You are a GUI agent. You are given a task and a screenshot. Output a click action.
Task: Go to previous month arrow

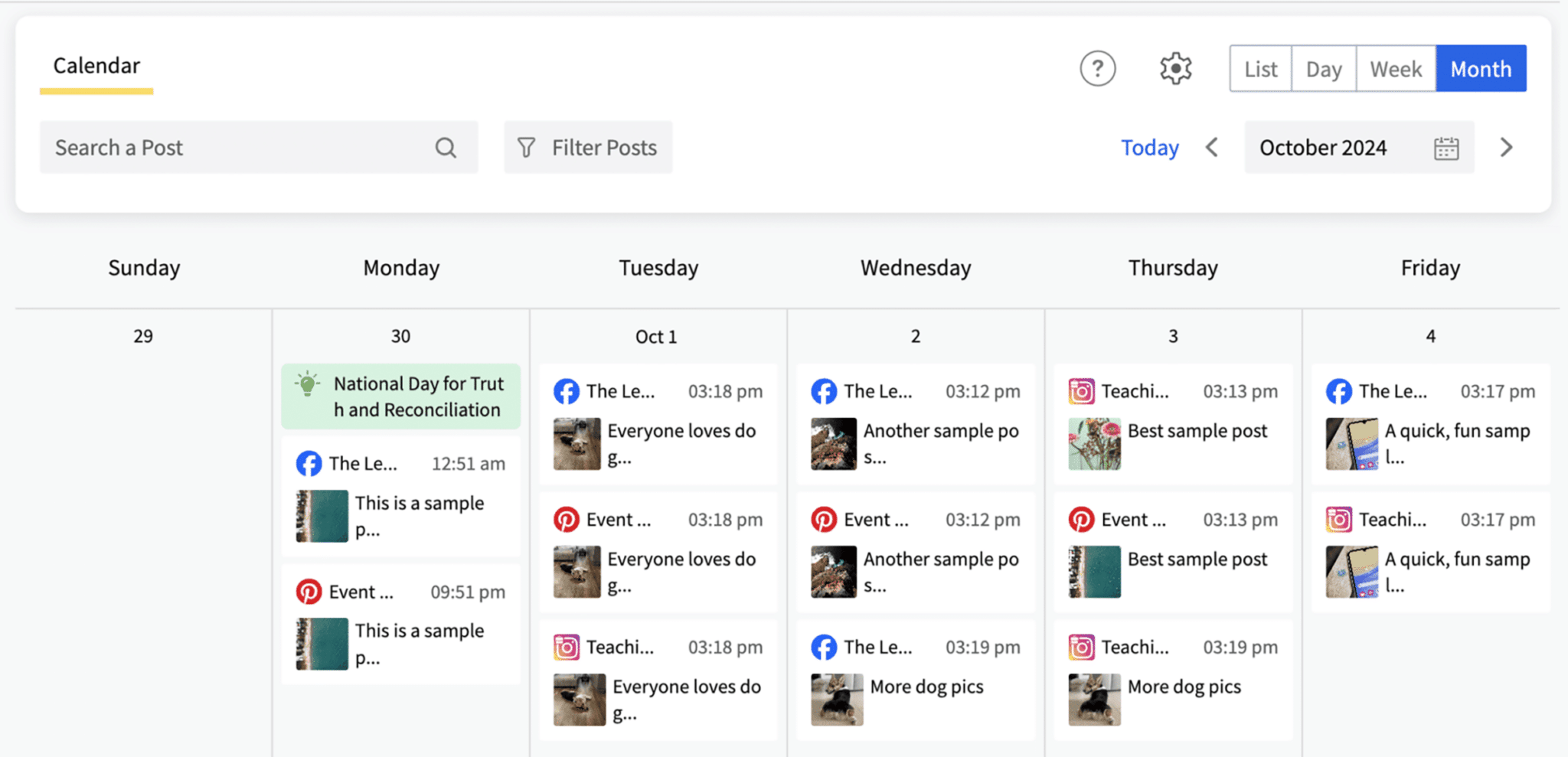click(x=1211, y=147)
